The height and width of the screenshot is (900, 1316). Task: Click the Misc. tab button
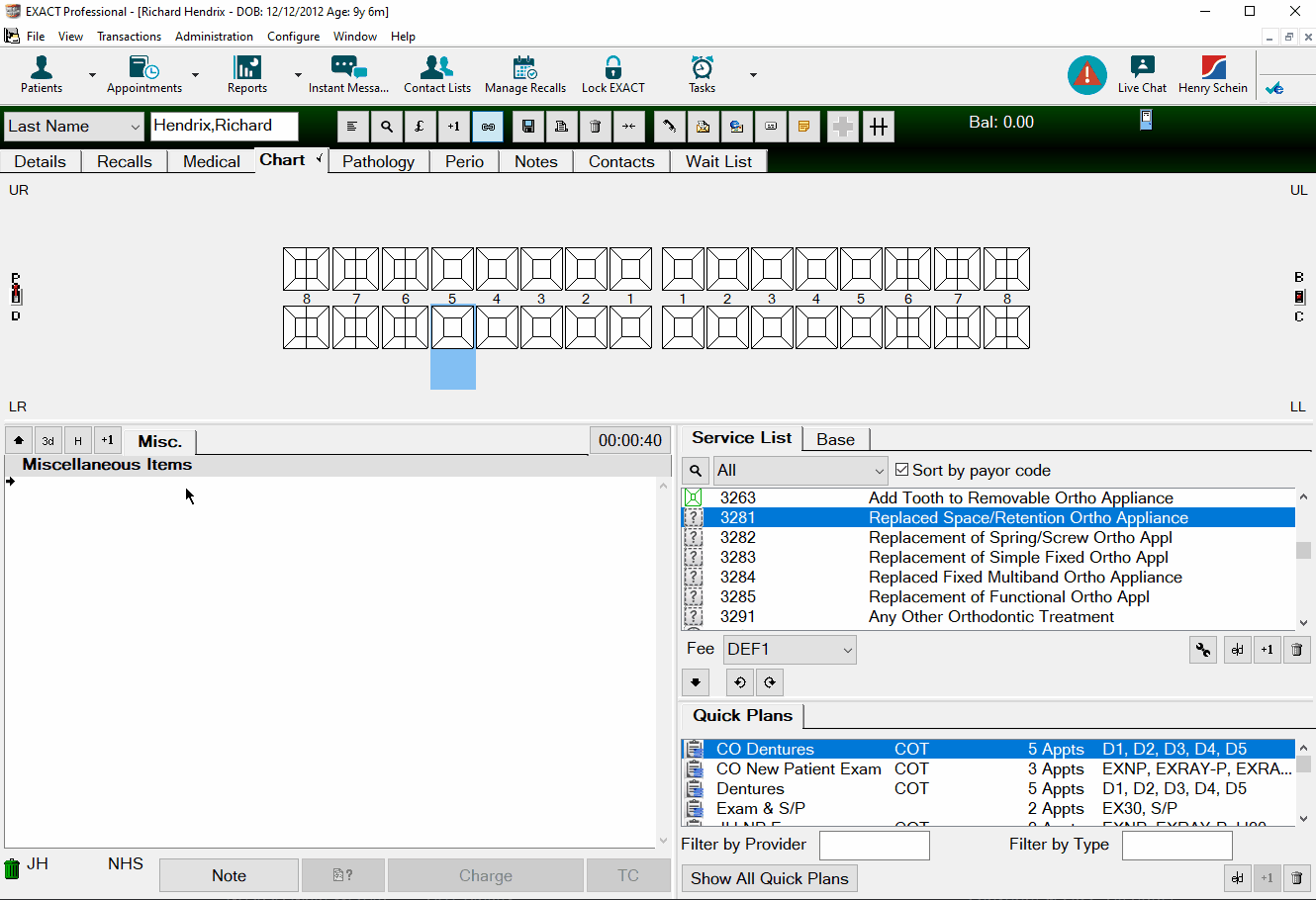point(159,441)
